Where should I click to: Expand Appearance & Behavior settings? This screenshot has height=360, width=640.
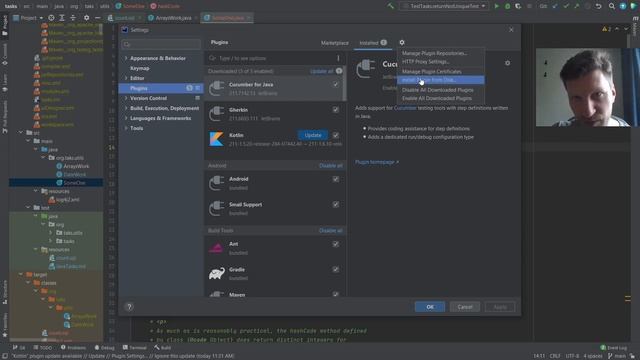click(x=126, y=58)
